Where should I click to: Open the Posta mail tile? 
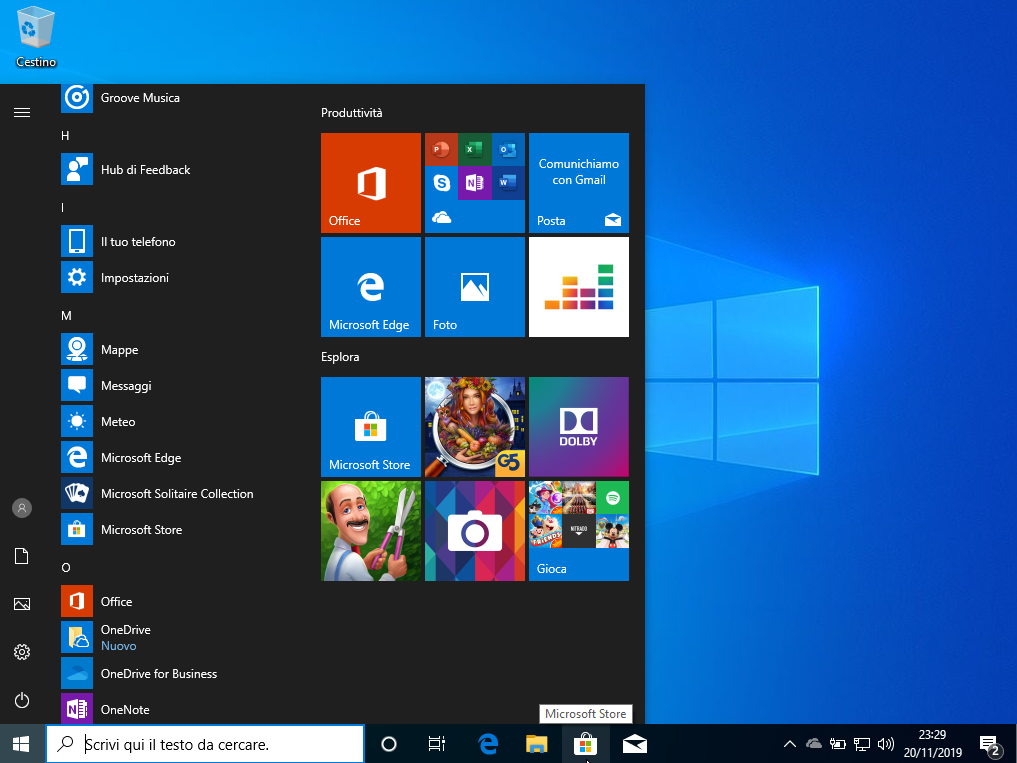[579, 183]
